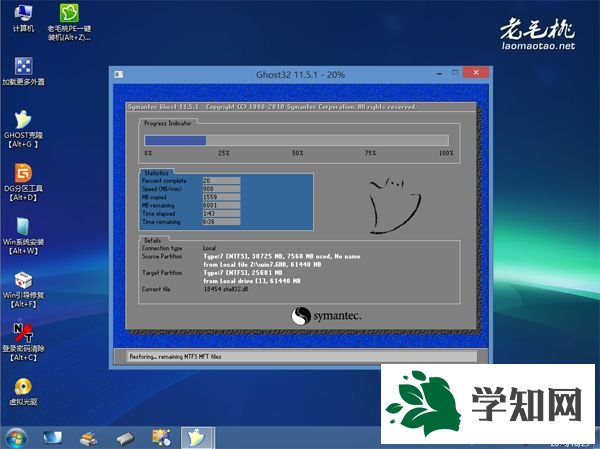
Task: Open the monitor icon in the taskbar
Action: [52, 438]
